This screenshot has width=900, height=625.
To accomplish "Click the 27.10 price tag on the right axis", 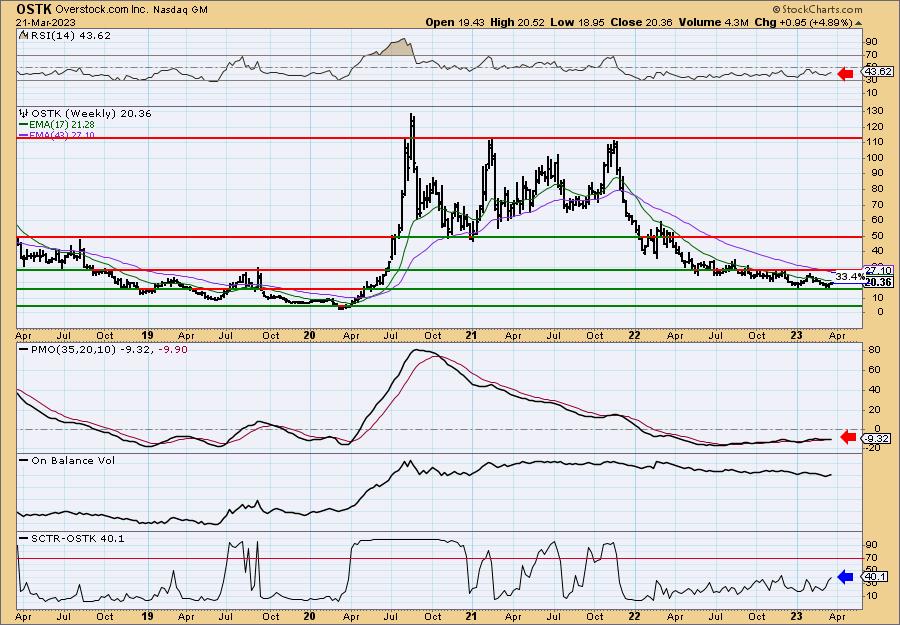I will (x=878, y=270).
